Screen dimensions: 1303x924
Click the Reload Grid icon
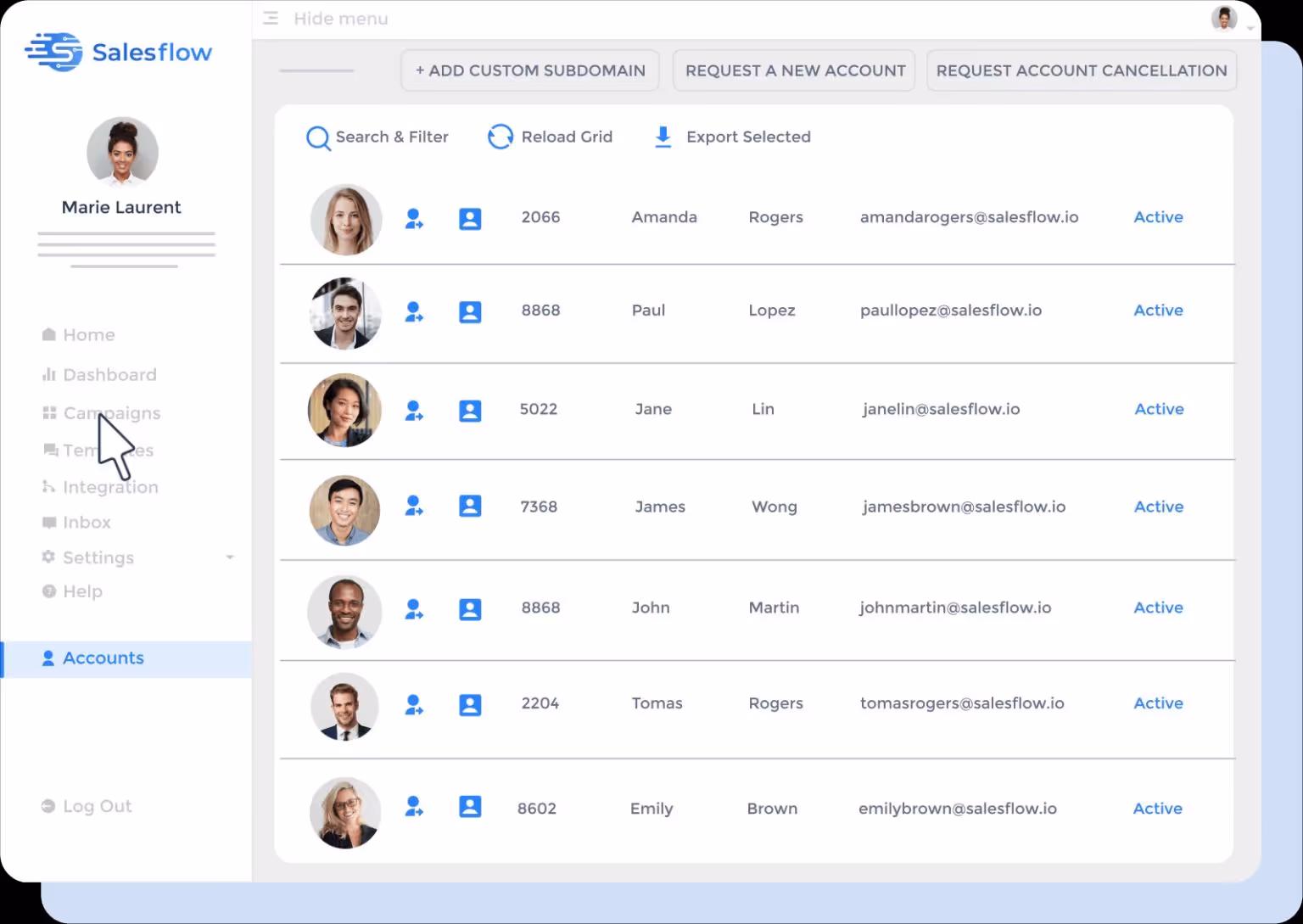(501, 136)
